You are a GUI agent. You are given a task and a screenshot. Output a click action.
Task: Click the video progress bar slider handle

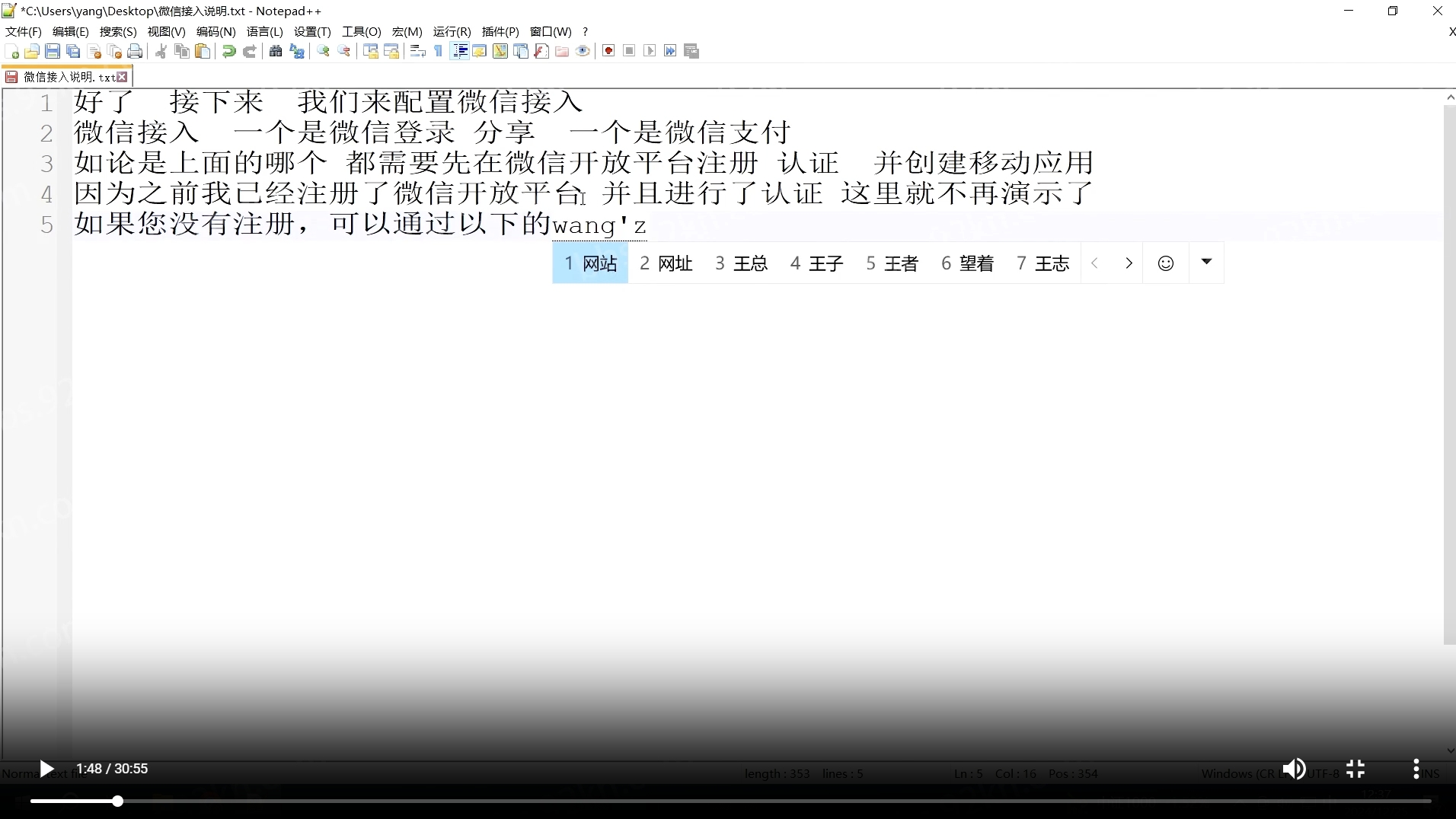click(118, 801)
